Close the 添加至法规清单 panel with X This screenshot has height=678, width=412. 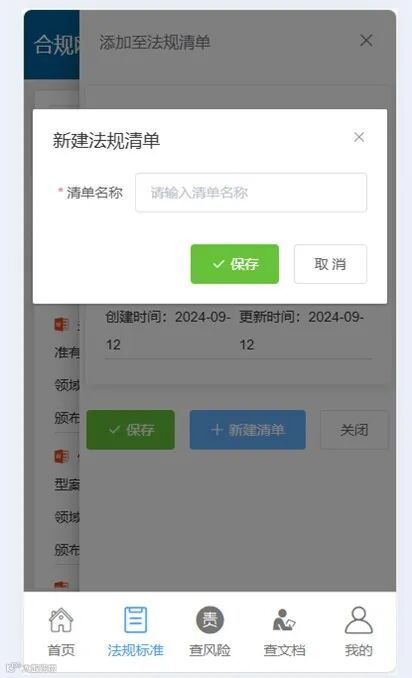(366, 41)
